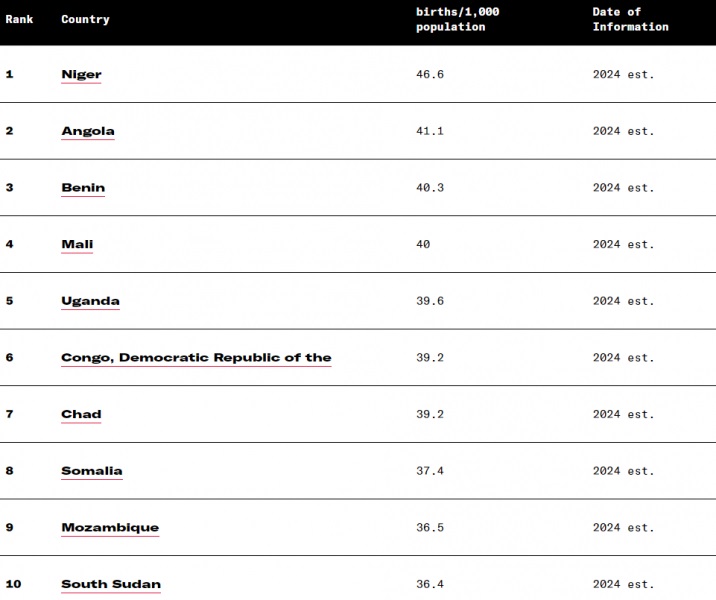Click Somalia's 37.4 birth rate value
The width and height of the screenshot is (716, 600).
click(430, 471)
